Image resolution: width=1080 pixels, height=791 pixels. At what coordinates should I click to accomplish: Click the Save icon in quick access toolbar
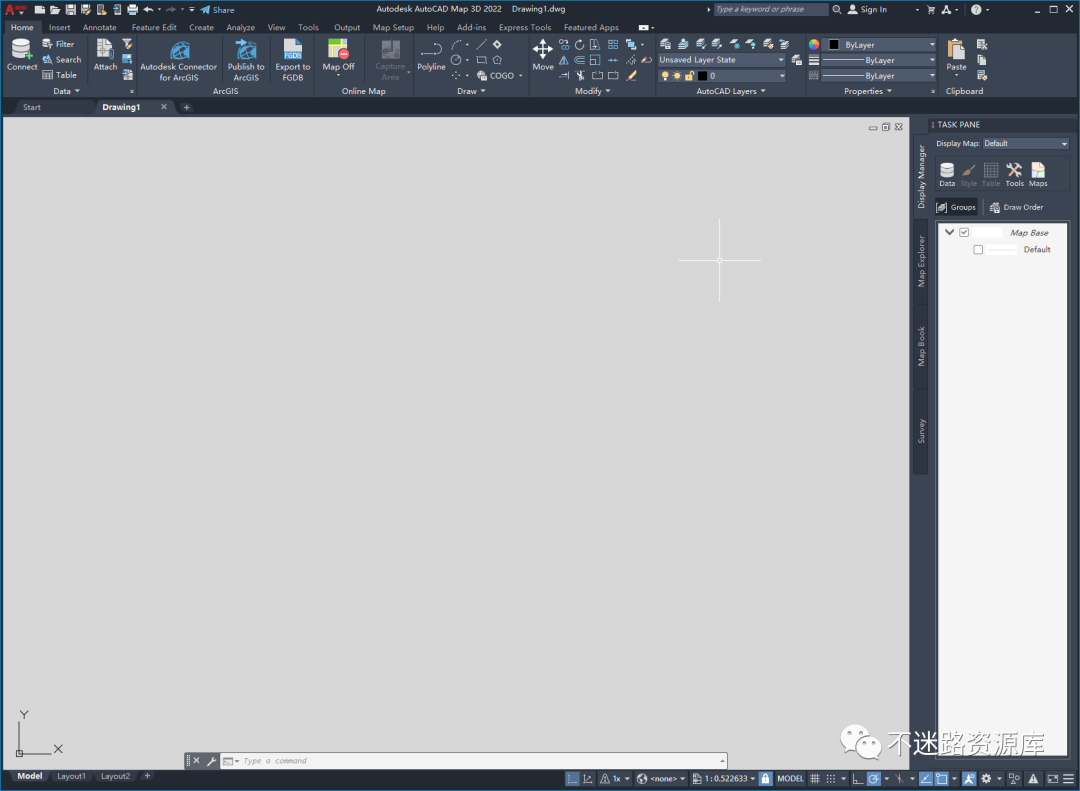(x=70, y=10)
